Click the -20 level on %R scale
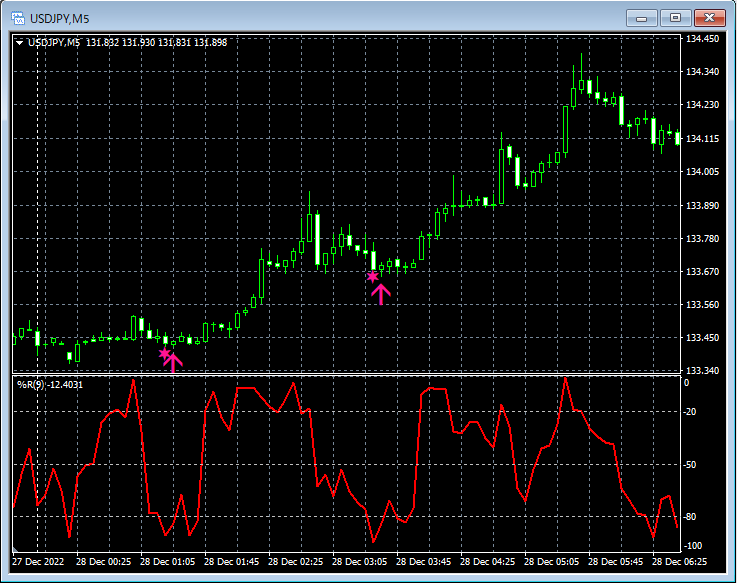The width and height of the screenshot is (738, 583). pyautogui.click(x=690, y=412)
